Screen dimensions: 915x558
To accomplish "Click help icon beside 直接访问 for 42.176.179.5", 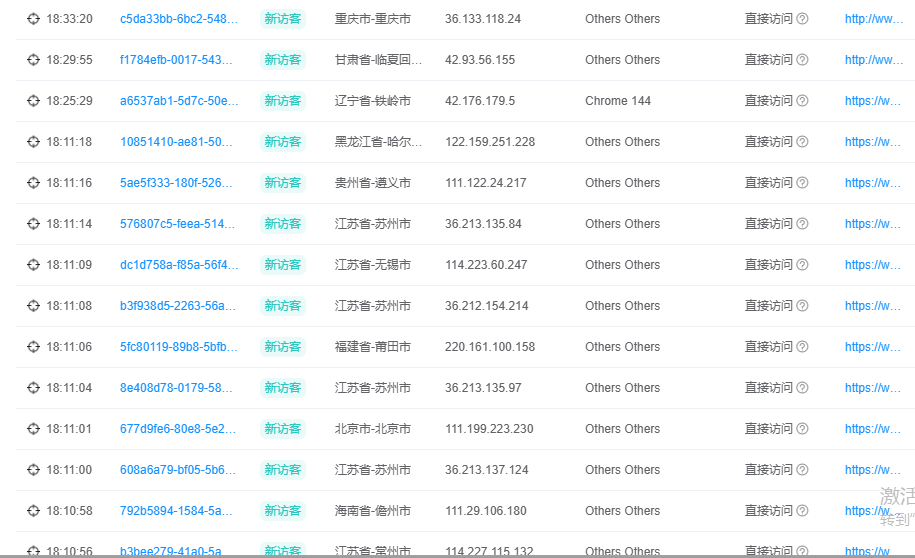I will pyautogui.click(x=802, y=100).
